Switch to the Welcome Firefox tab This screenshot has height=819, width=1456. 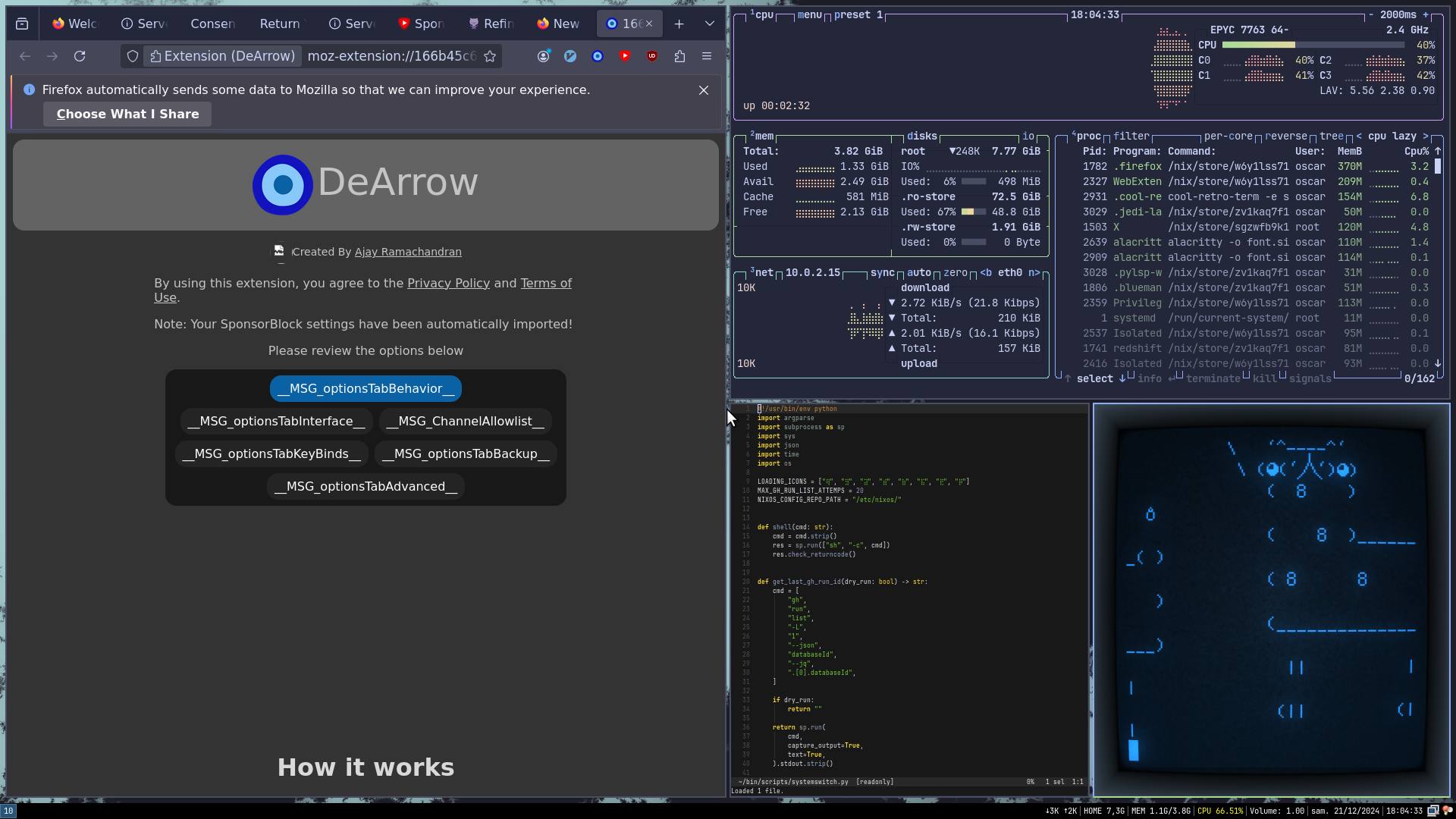pos(75,24)
